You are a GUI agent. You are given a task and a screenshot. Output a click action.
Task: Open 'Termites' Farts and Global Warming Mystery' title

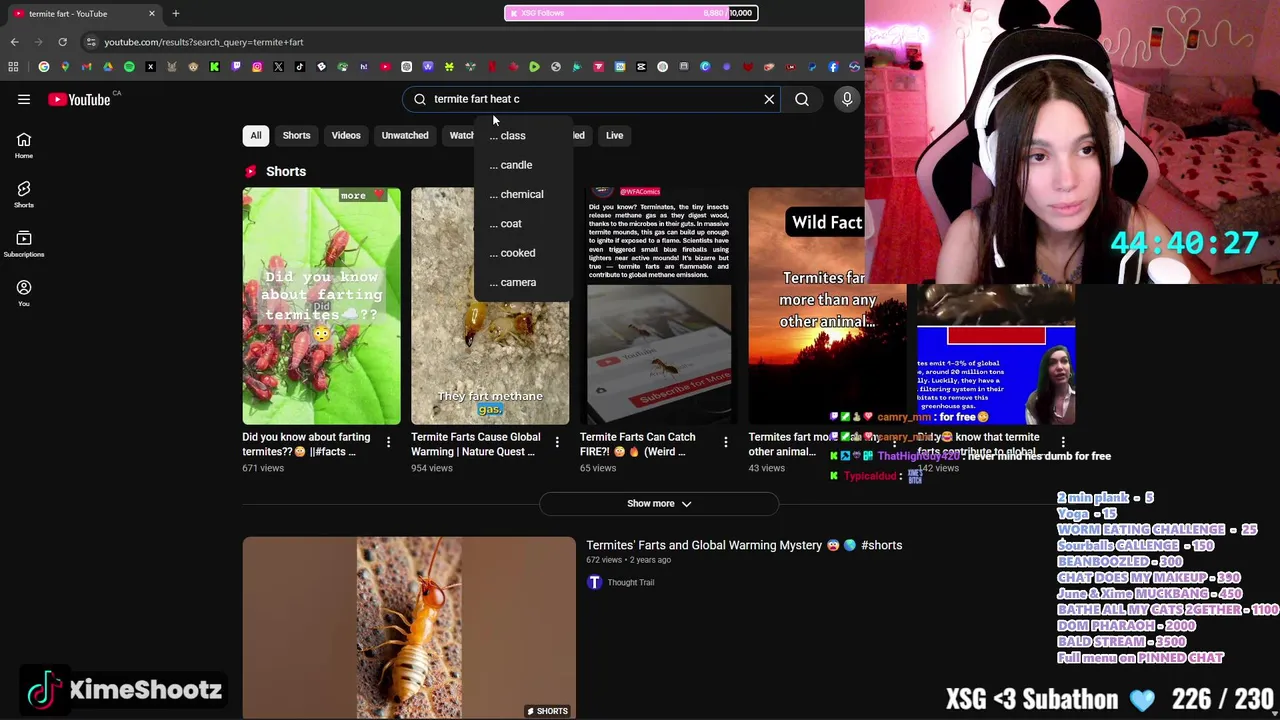coord(744,545)
